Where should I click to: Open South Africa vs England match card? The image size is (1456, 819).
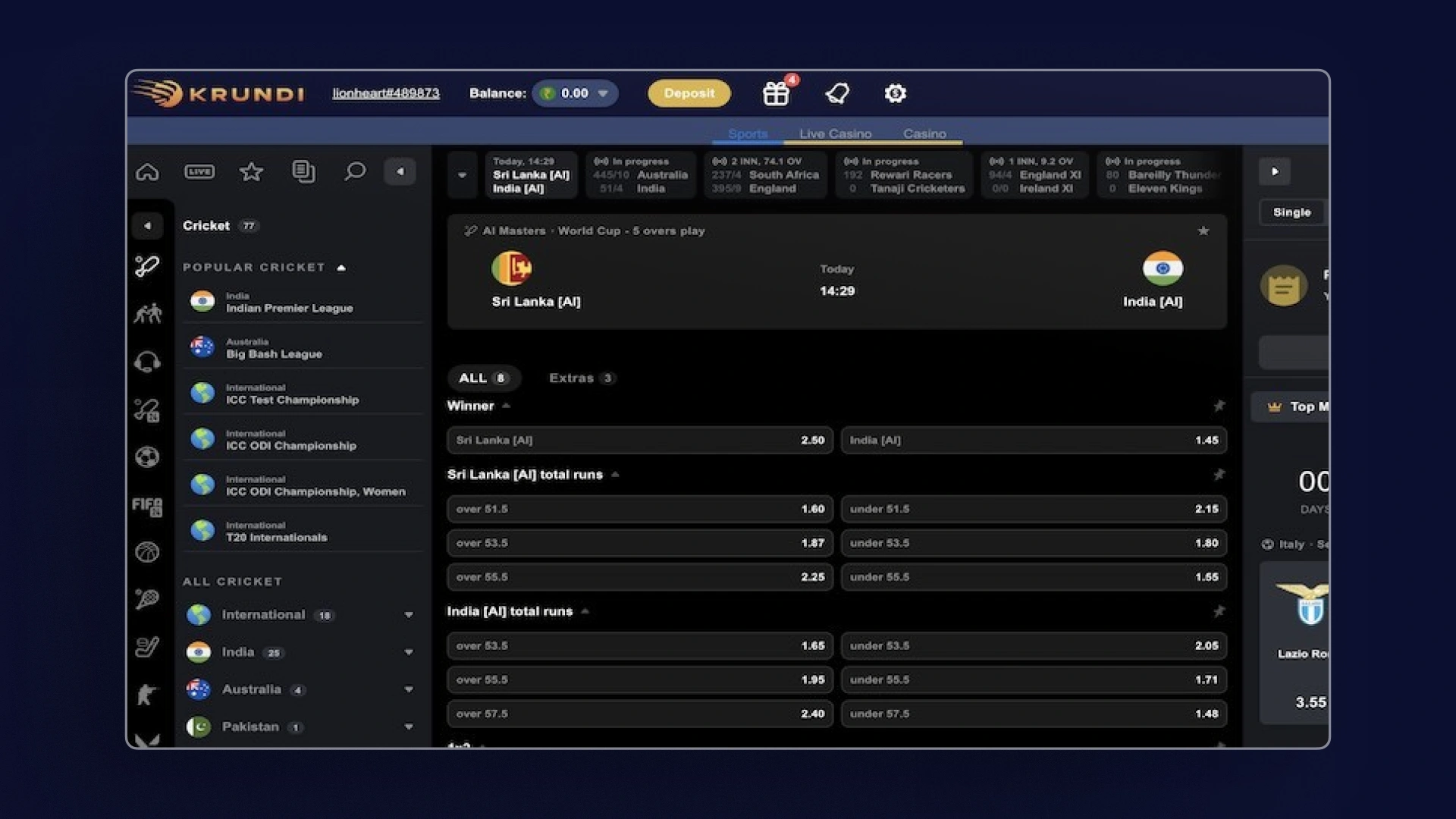(765, 175)
